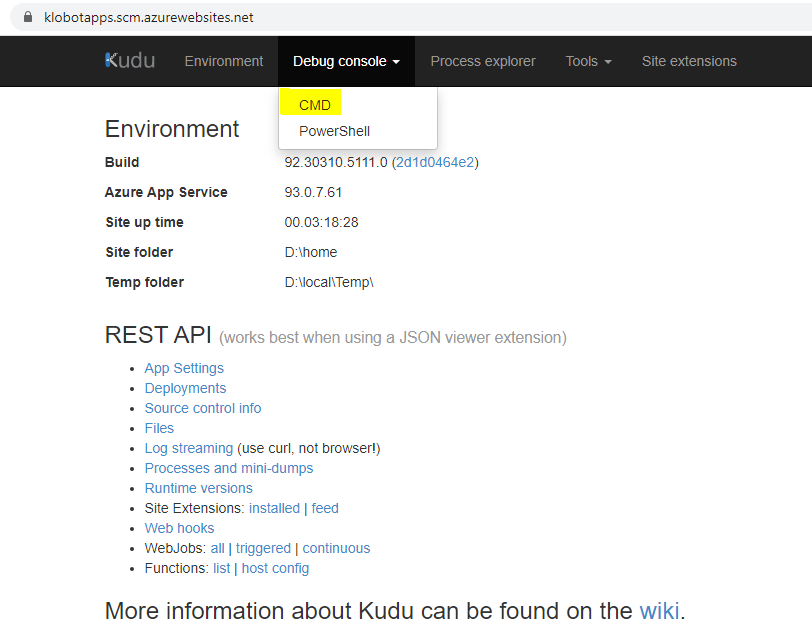View Processes and mini-dumps

click(x=229, y=468)
